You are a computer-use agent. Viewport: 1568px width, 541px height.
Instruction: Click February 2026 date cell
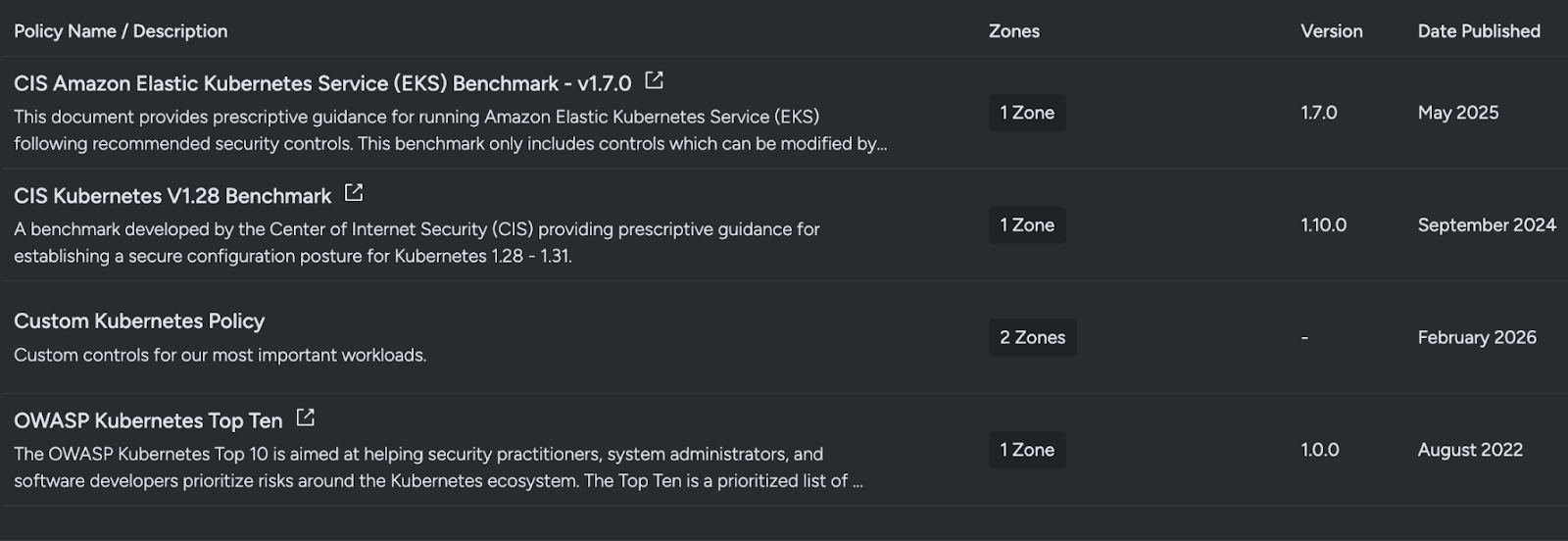click(x=1476, y=337)
